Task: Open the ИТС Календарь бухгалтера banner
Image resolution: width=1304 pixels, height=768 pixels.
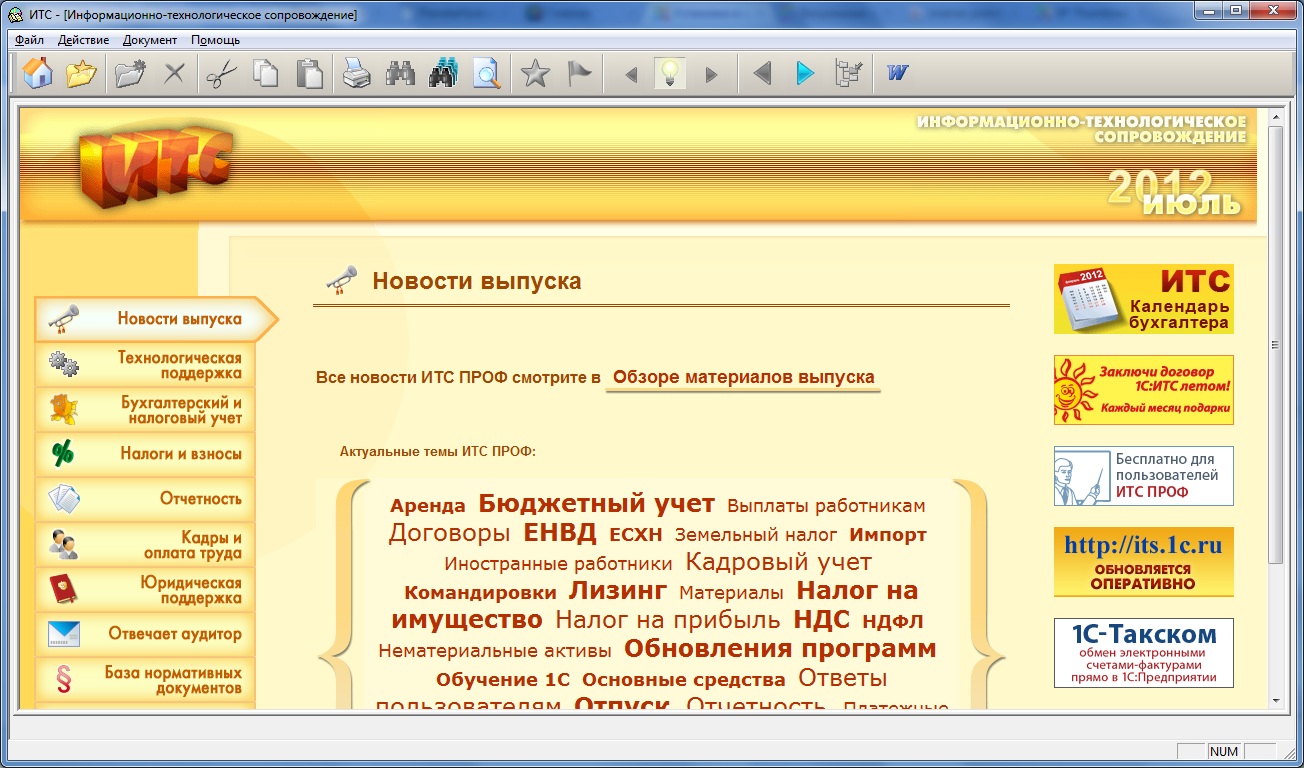Action: [x=1144, y=299]
